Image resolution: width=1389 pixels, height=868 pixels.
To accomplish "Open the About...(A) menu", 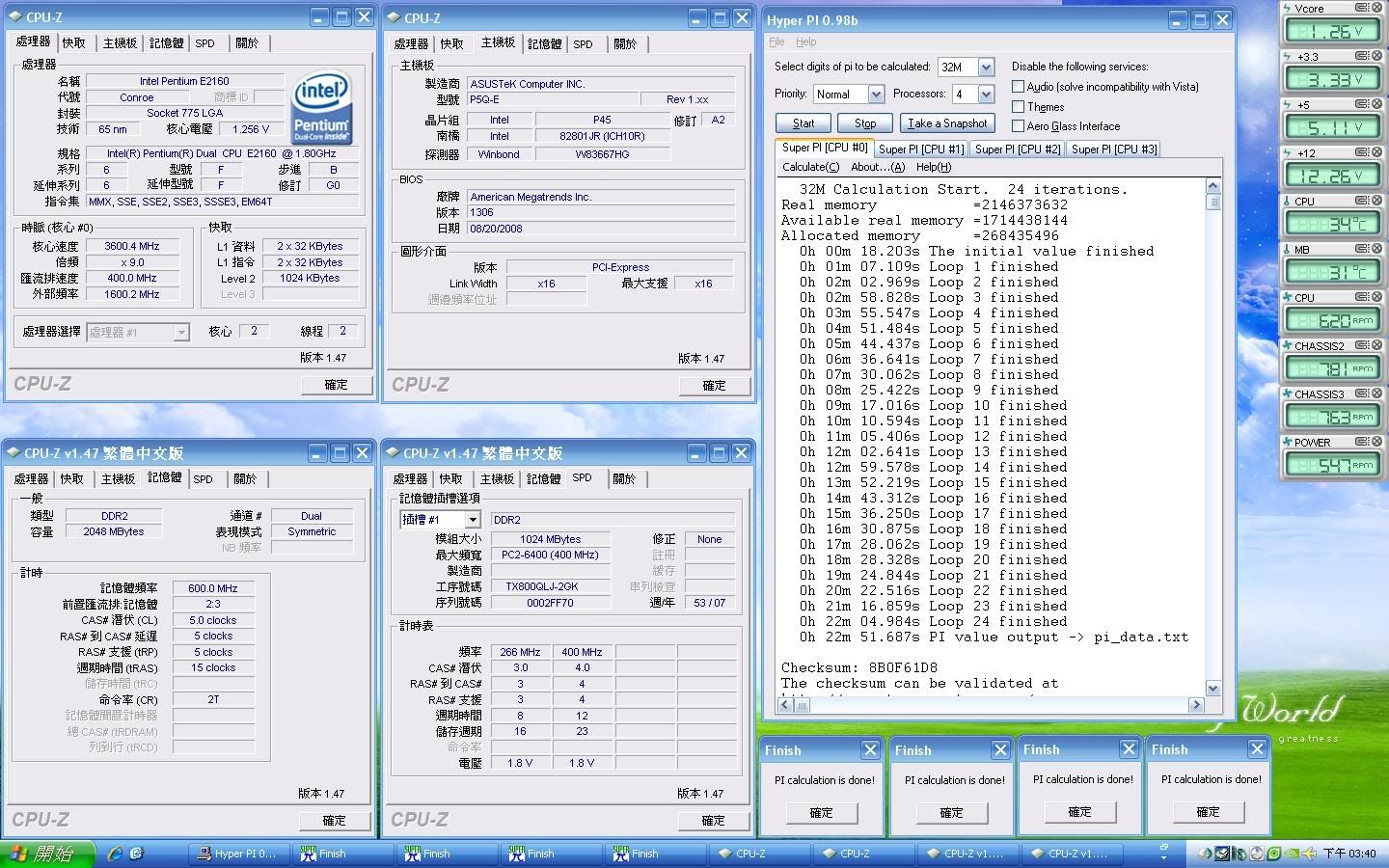I will point(878,167).
